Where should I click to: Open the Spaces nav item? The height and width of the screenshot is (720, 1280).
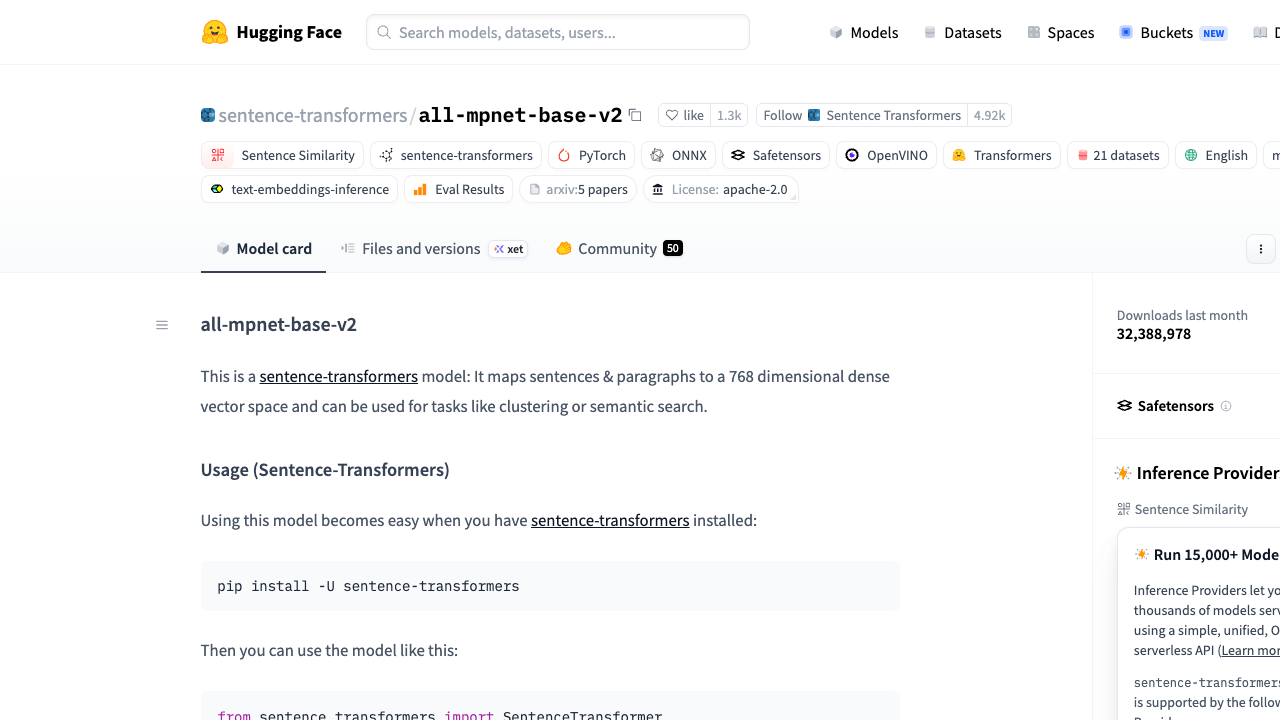[1060, 32]
